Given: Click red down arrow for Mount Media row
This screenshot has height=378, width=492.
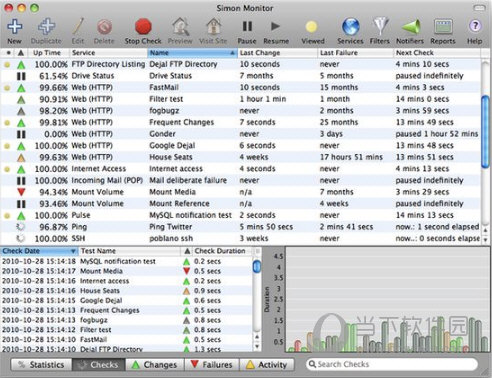Looking at the screenshot, I should [21, 192].
